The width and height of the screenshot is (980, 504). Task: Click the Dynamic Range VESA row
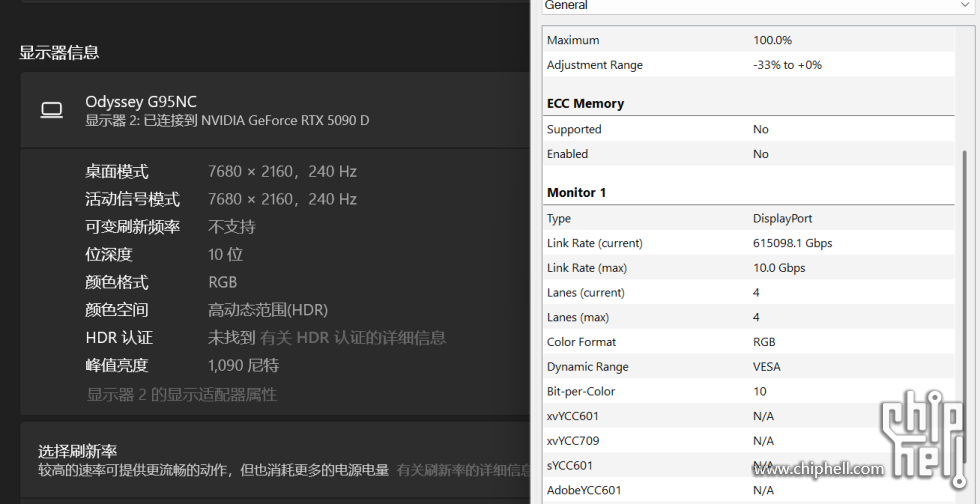[x=749, y=366]
